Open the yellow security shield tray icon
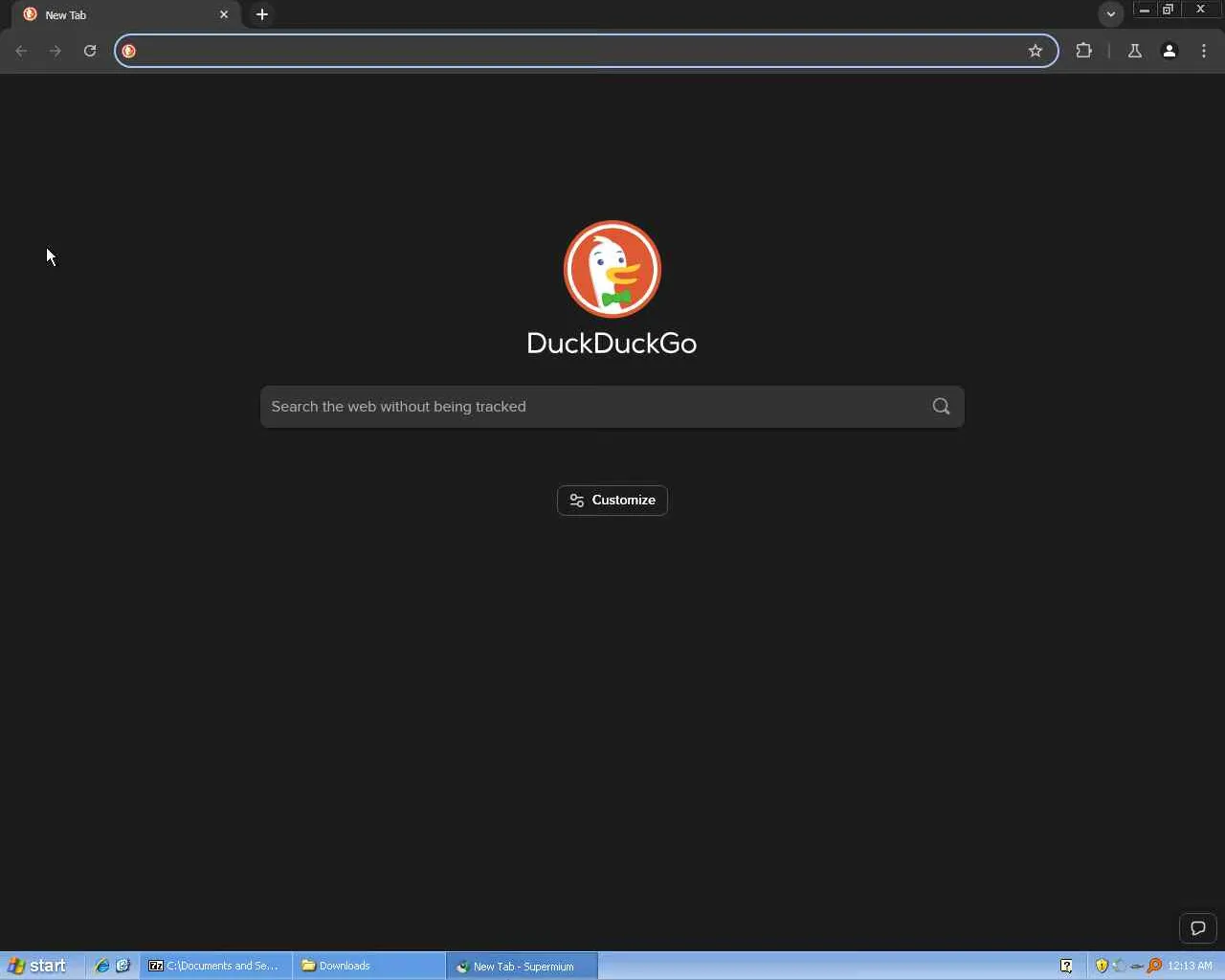Screen dimensions: 1225x980 click(1102, 966)
